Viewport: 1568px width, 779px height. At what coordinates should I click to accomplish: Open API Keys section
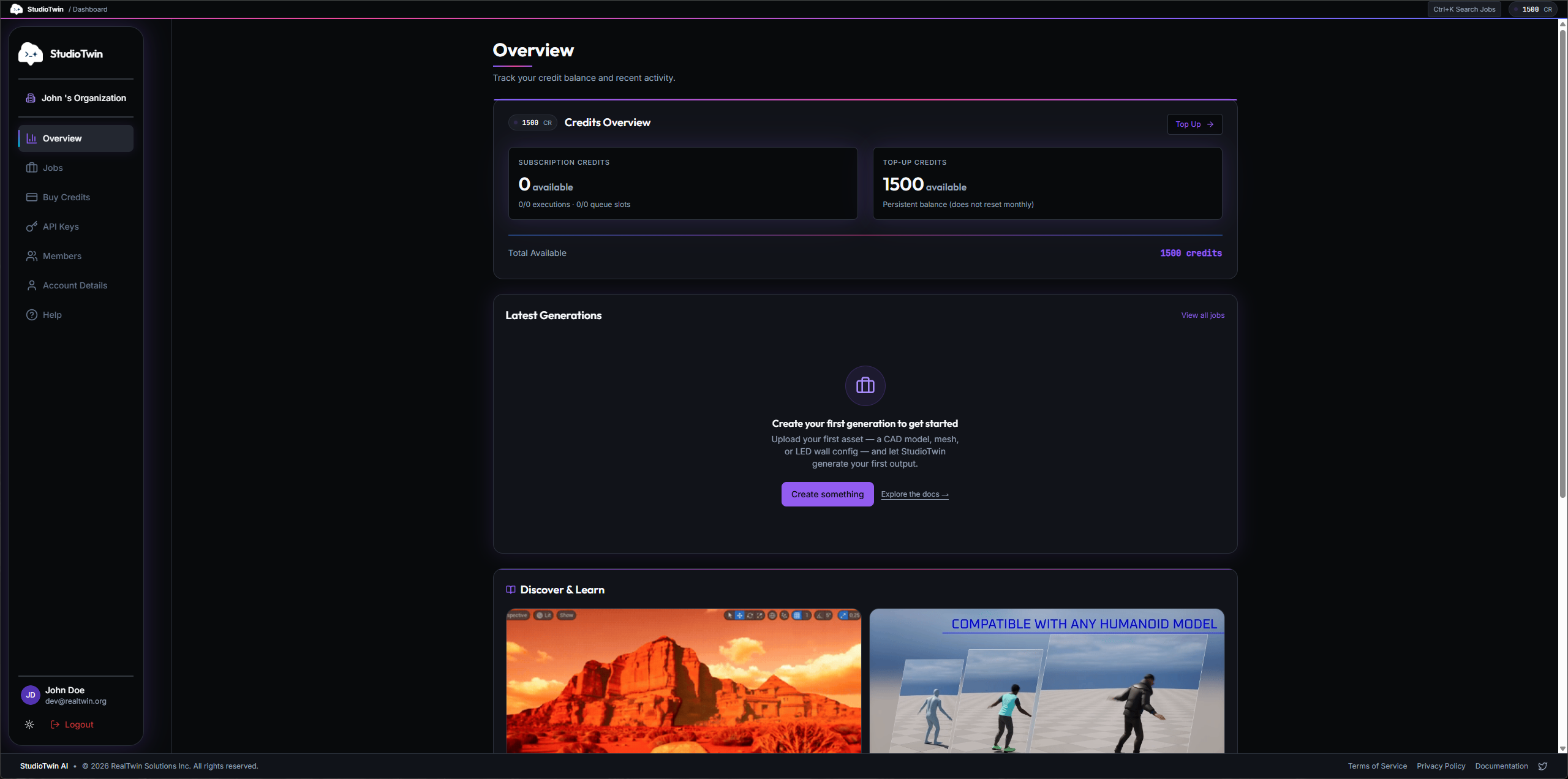point(76,227)
